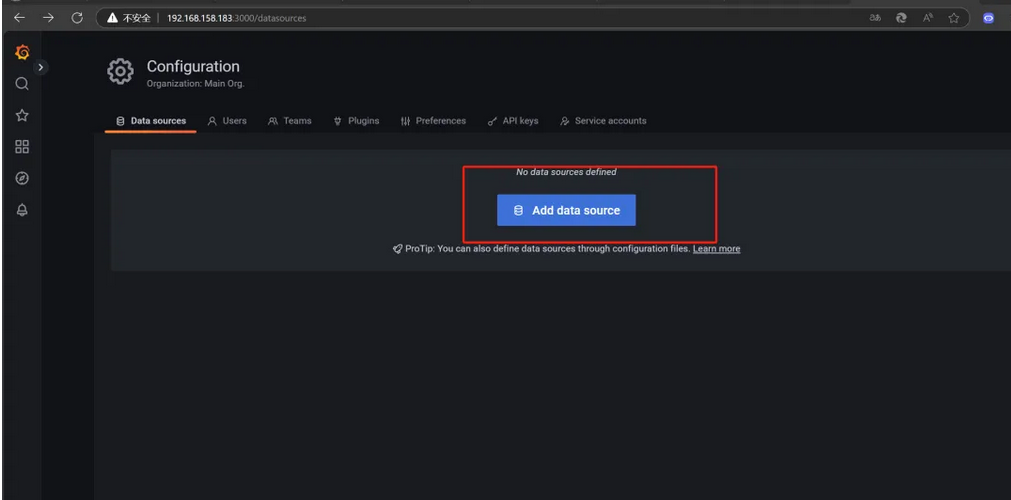Go back with the browser back arrow
This screenshot has height=500, width=1011.
coord(19,18)
